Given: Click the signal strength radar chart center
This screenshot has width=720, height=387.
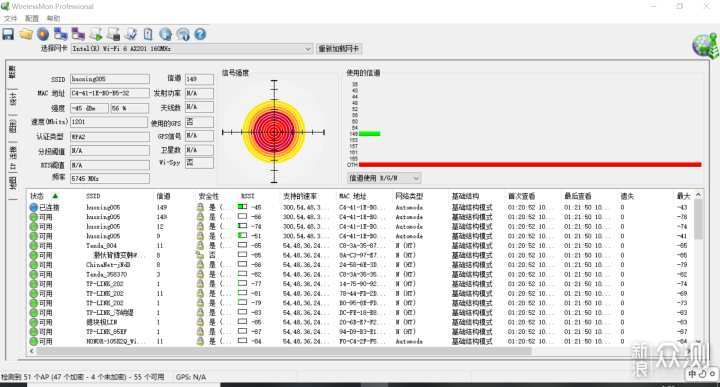Looking at the screenshot, I should tap(274, 132).
